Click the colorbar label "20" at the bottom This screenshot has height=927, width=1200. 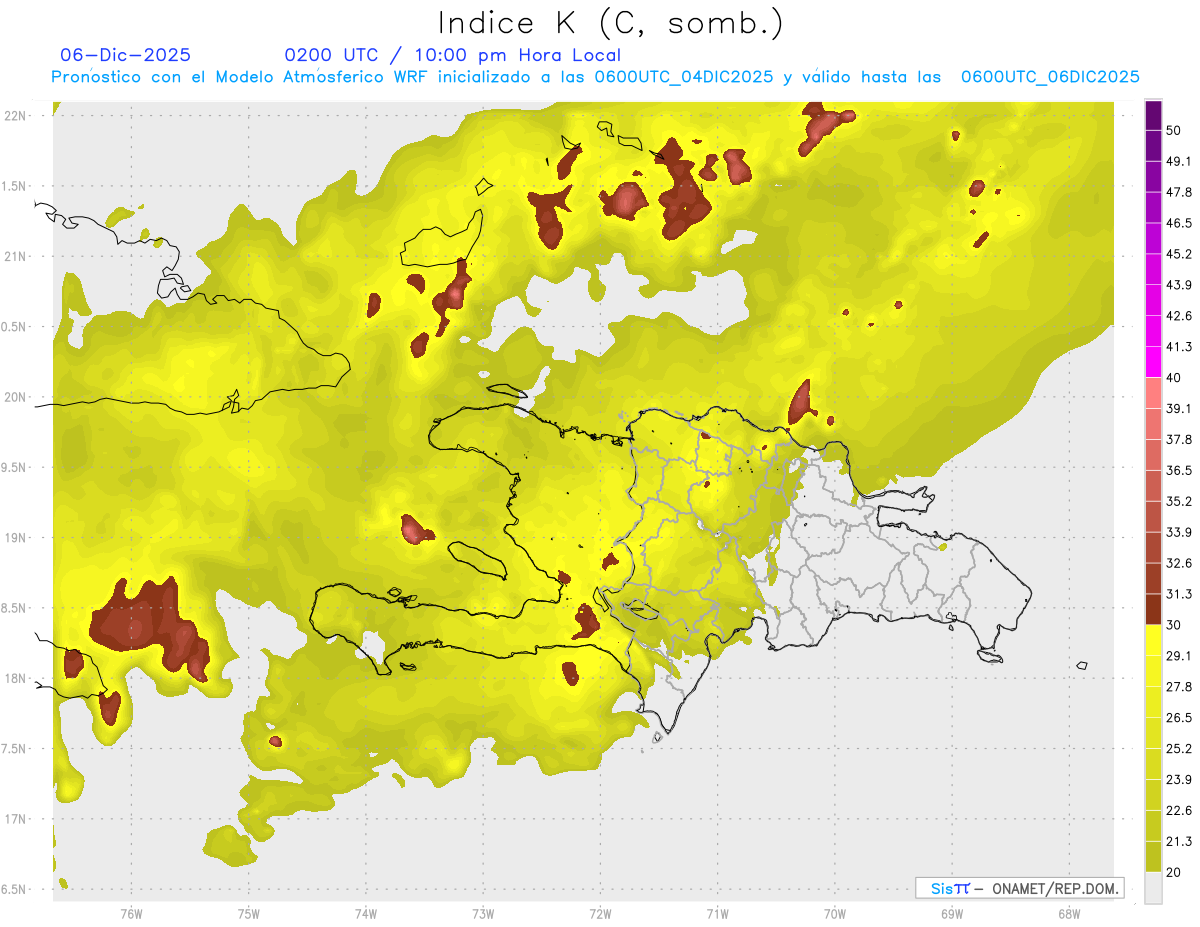click(1174, 872)
